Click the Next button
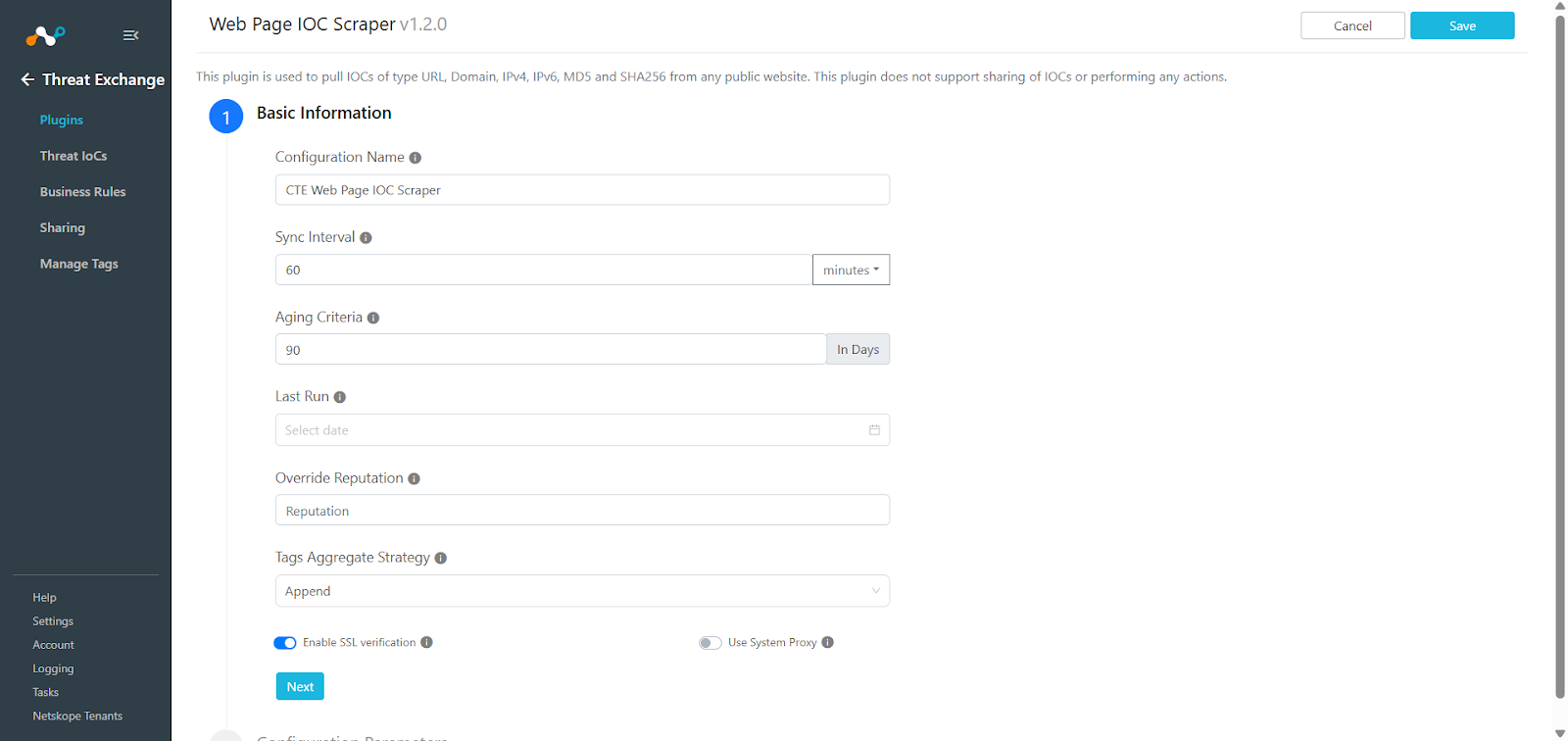Viewport: 1568px width, 741px height. pos(299,686)
